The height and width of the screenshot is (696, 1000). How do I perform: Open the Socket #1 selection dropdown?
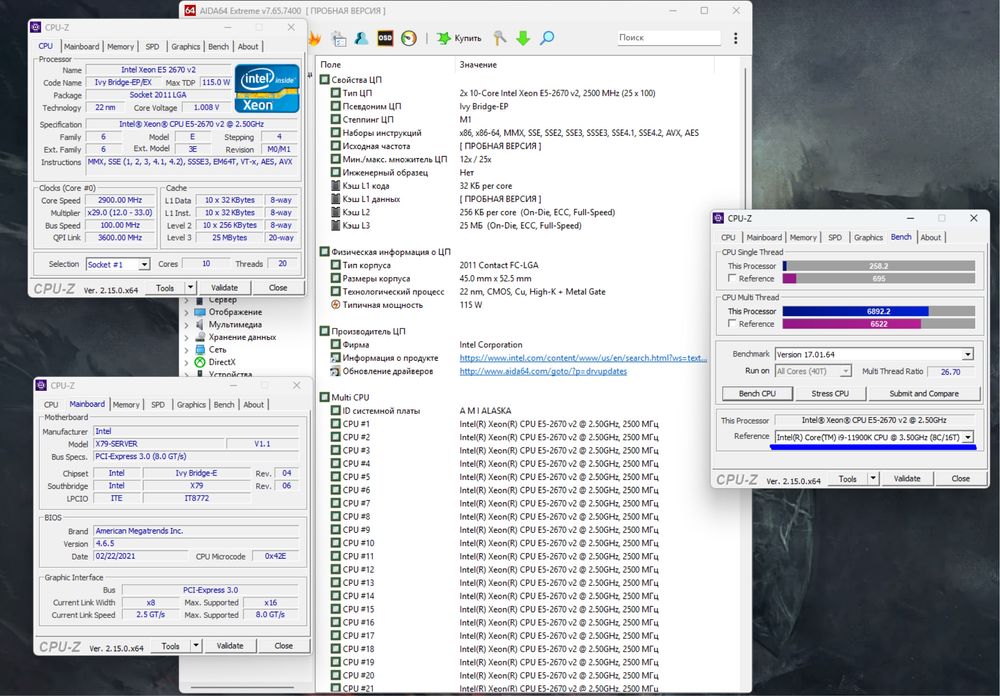[144, 264]
